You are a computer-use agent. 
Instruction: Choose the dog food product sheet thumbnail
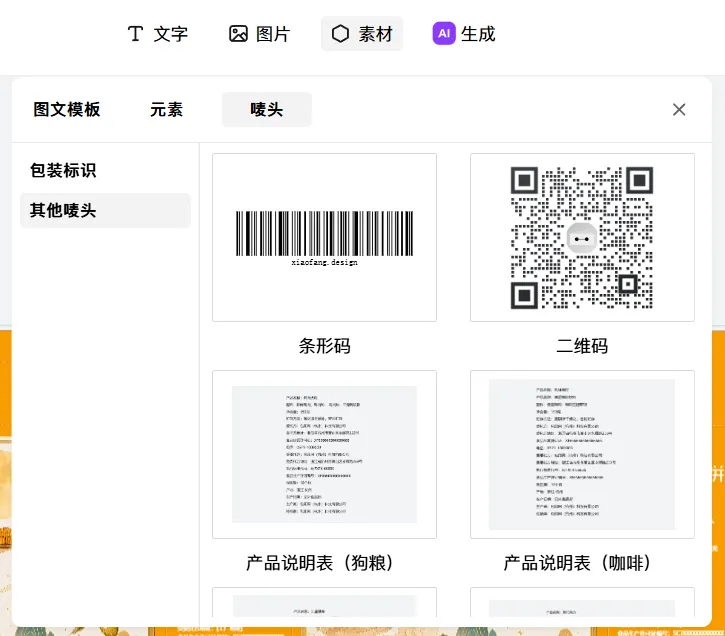point(324,454)
